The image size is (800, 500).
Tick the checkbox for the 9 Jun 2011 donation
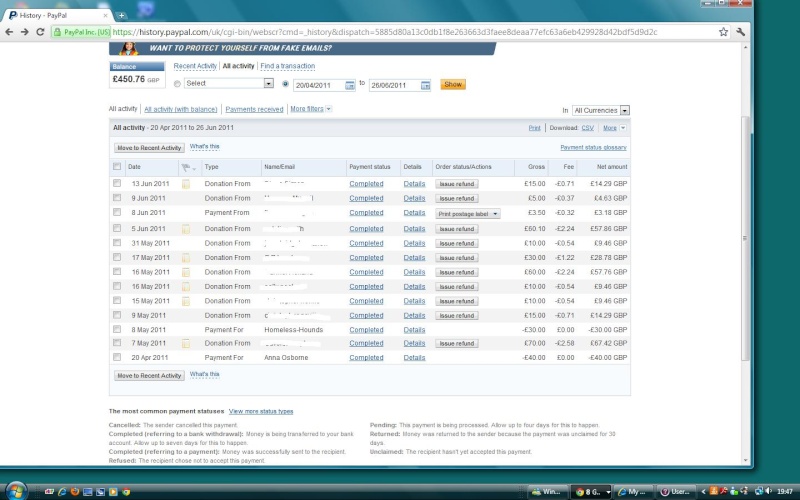(117, 197)
